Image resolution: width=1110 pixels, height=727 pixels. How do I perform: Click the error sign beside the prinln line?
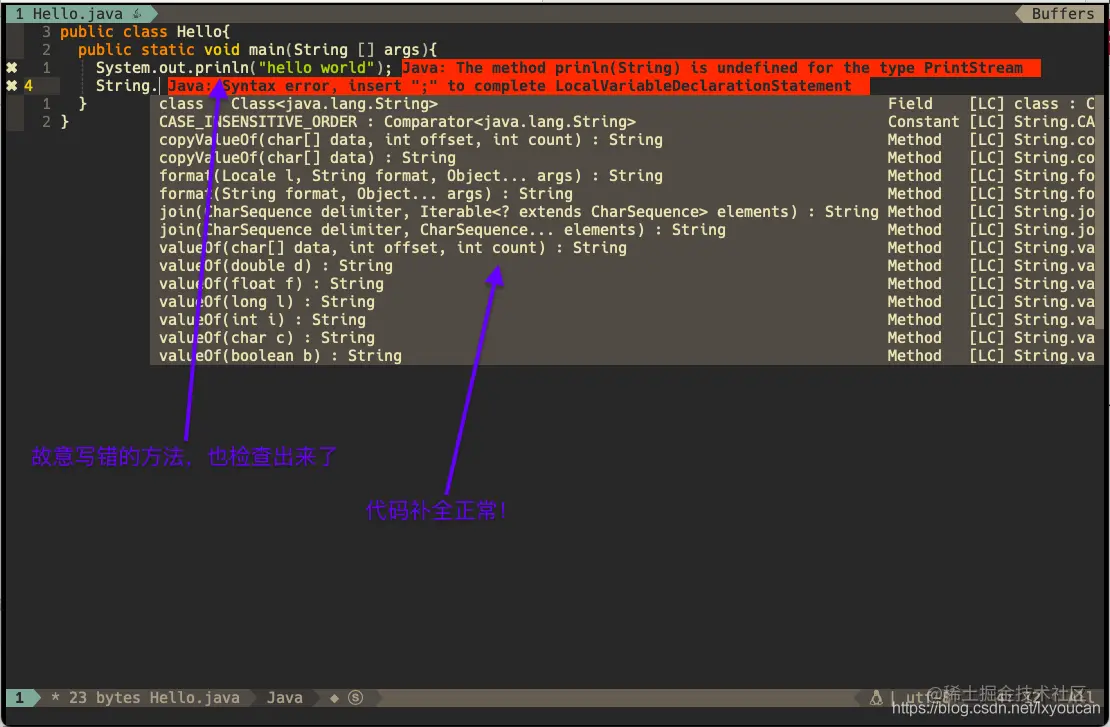point(12,68)
